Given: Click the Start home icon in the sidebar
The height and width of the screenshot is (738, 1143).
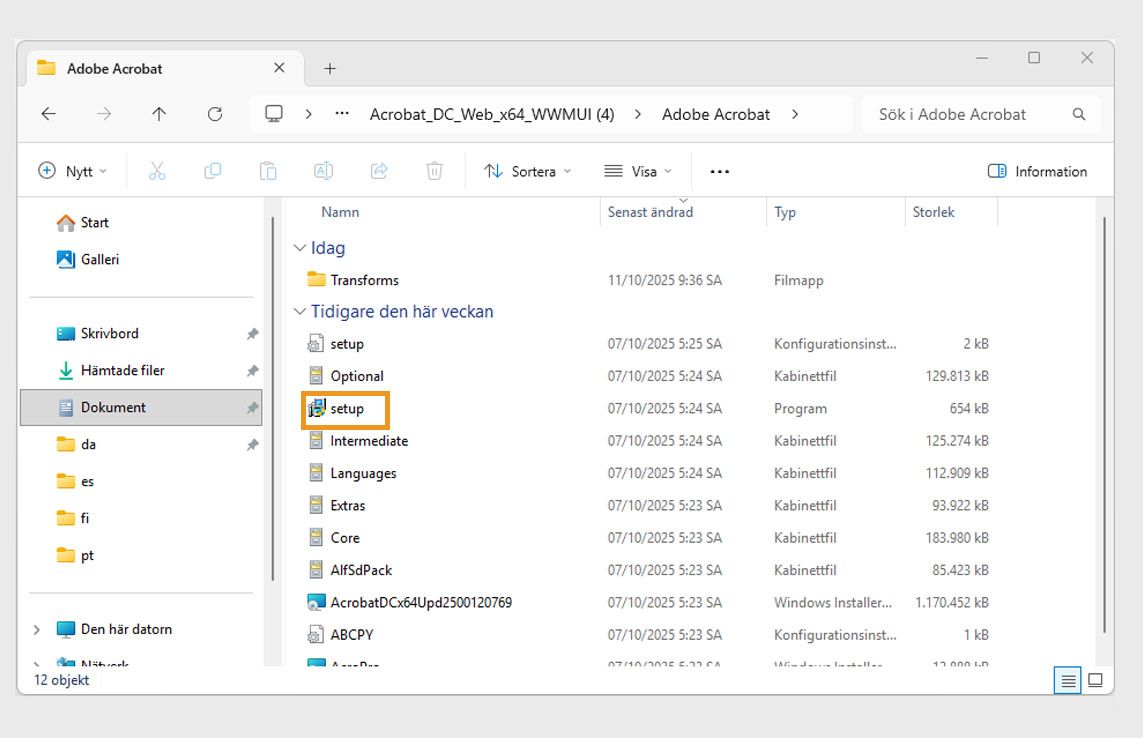Looking at the screenshot, I should (87, 222).
